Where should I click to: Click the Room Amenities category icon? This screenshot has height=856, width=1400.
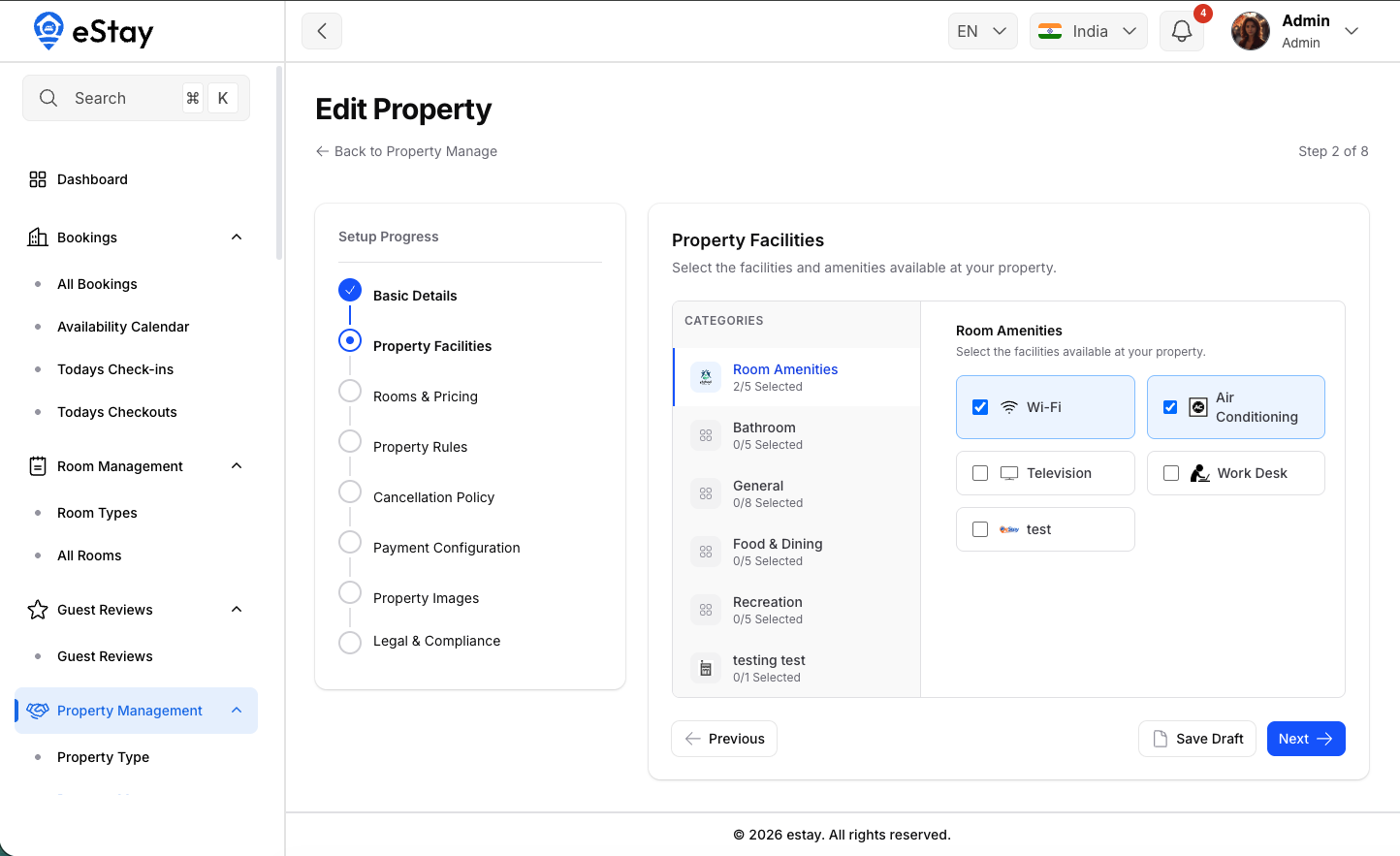tap(706, 377)
